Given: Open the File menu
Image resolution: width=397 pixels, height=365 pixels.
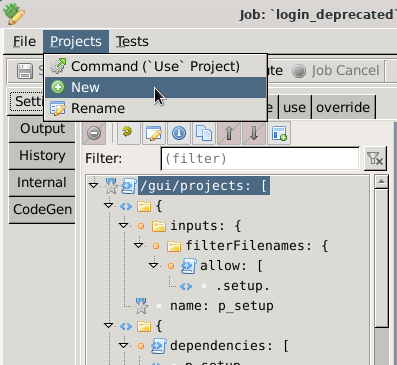Looking at the screenshot, I should tap(24, 42).
